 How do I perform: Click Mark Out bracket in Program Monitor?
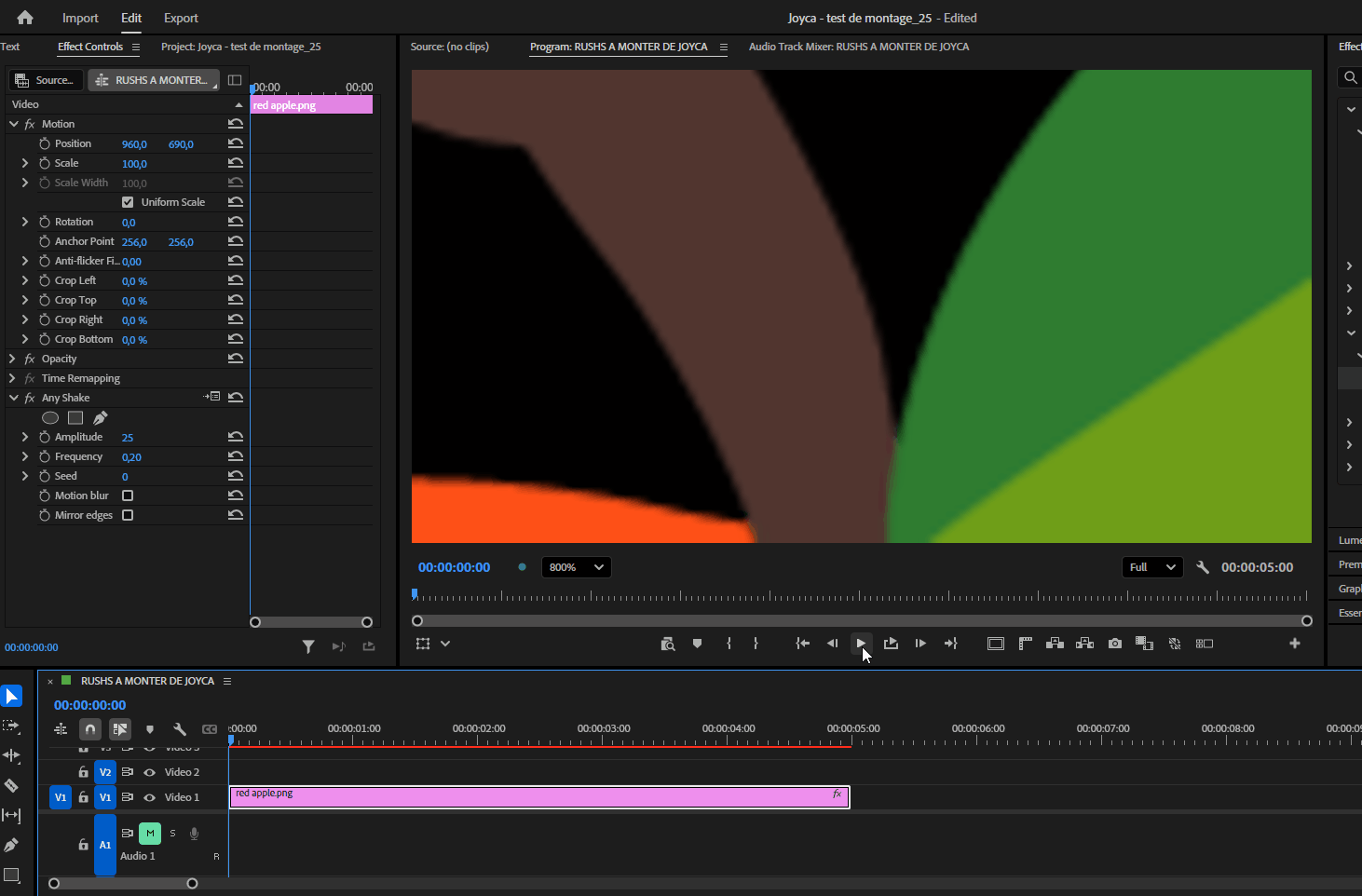(756, 644)
